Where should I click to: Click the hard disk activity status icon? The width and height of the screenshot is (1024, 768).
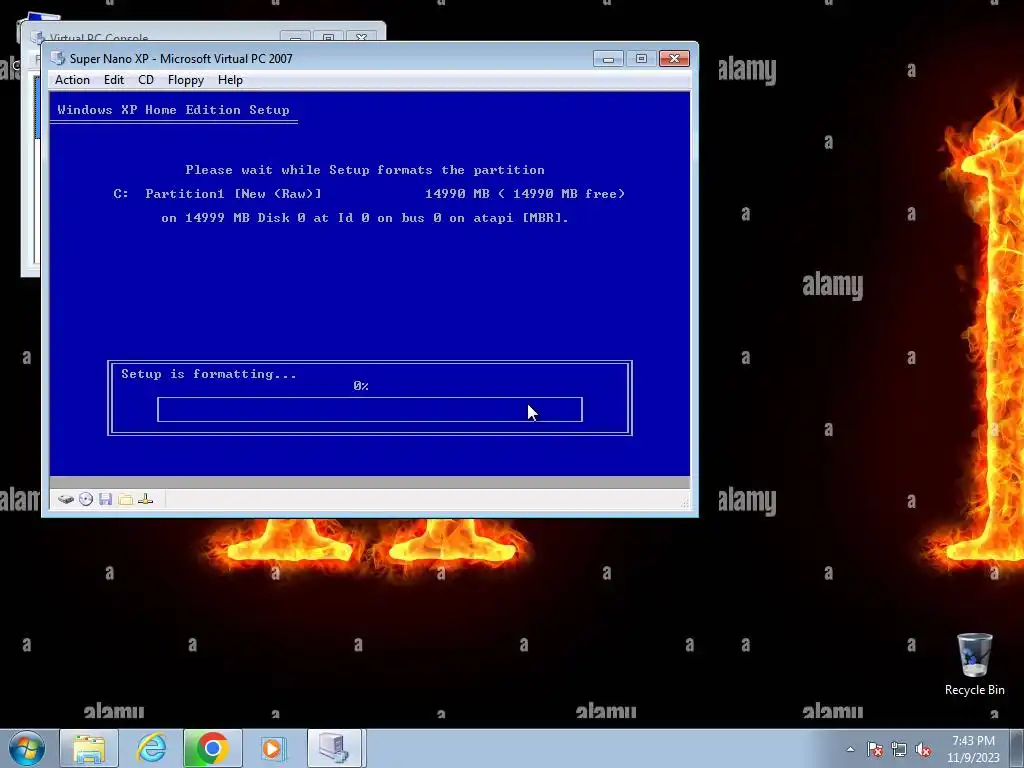click(65, 500)
